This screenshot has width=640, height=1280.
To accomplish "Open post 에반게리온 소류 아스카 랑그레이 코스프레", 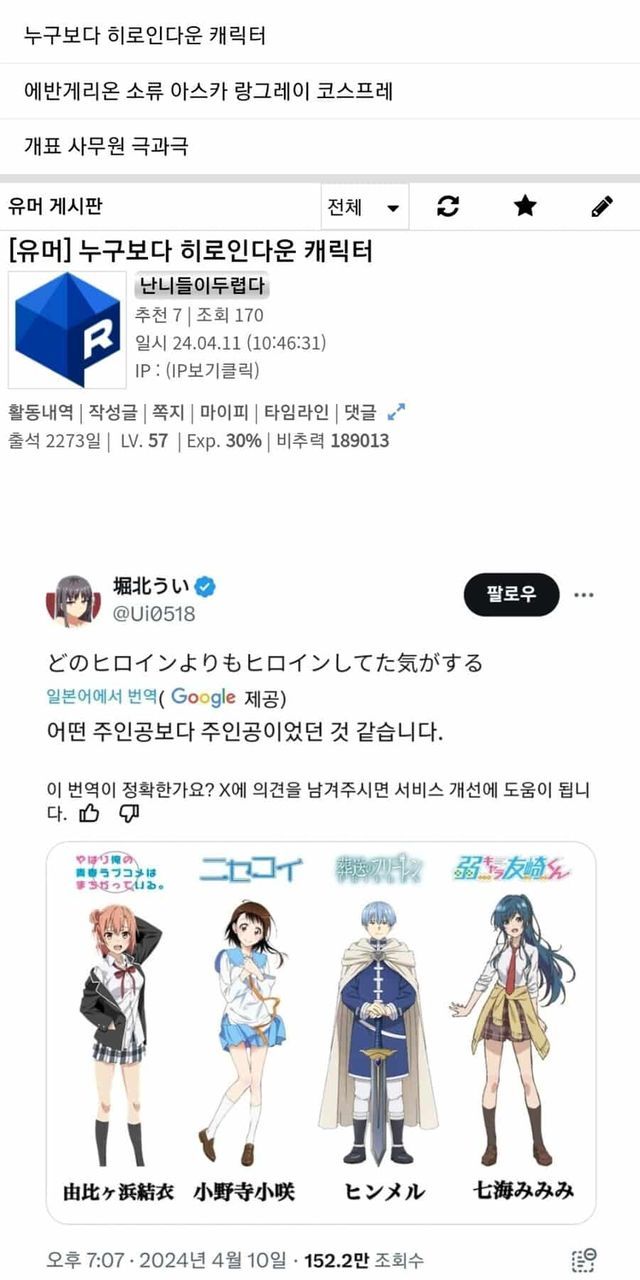I will point(320,91).
